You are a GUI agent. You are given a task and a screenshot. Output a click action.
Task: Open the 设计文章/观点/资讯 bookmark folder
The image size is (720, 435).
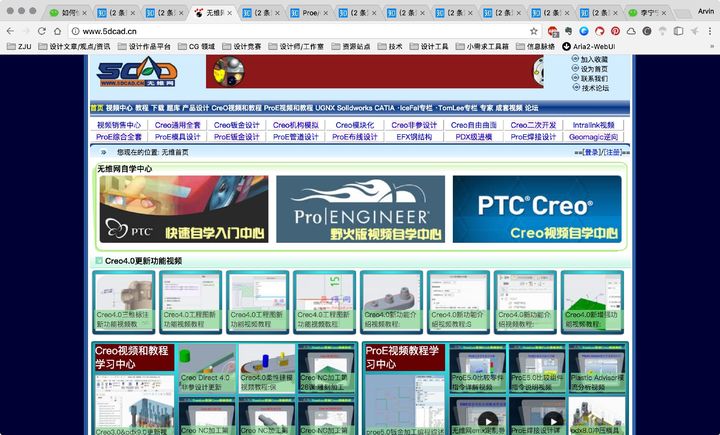tap(74, 46)
